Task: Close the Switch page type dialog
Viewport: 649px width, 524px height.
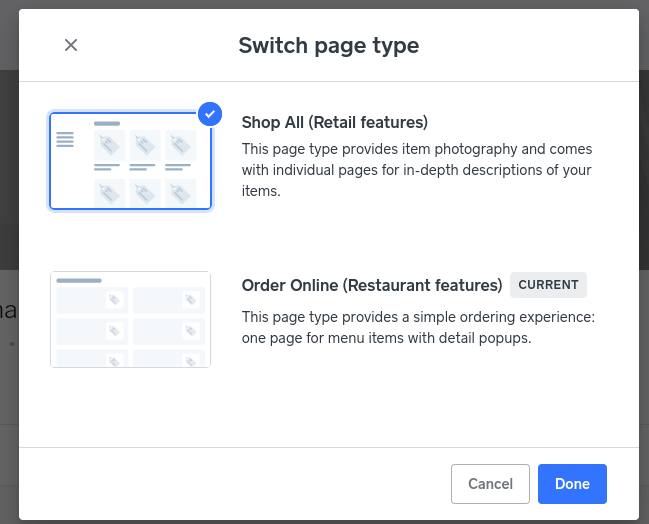Action: 71,45
